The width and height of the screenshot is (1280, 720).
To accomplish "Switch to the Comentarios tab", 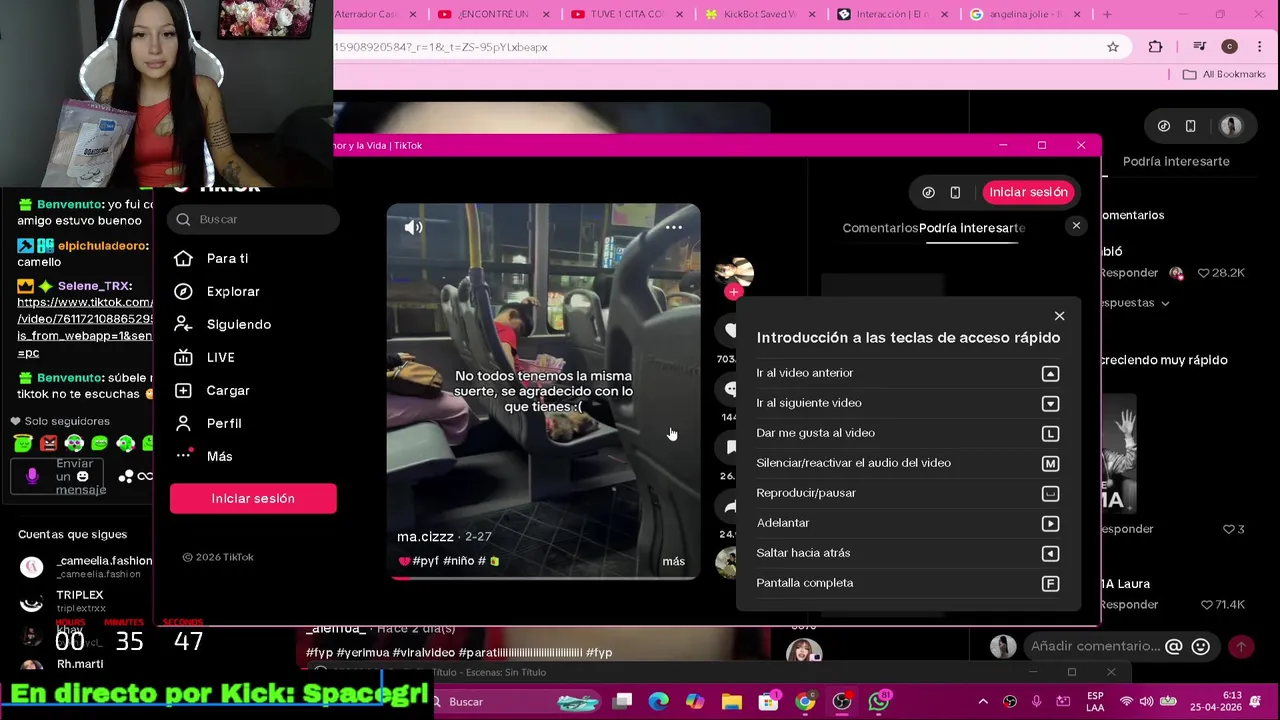I will (880, 228).
